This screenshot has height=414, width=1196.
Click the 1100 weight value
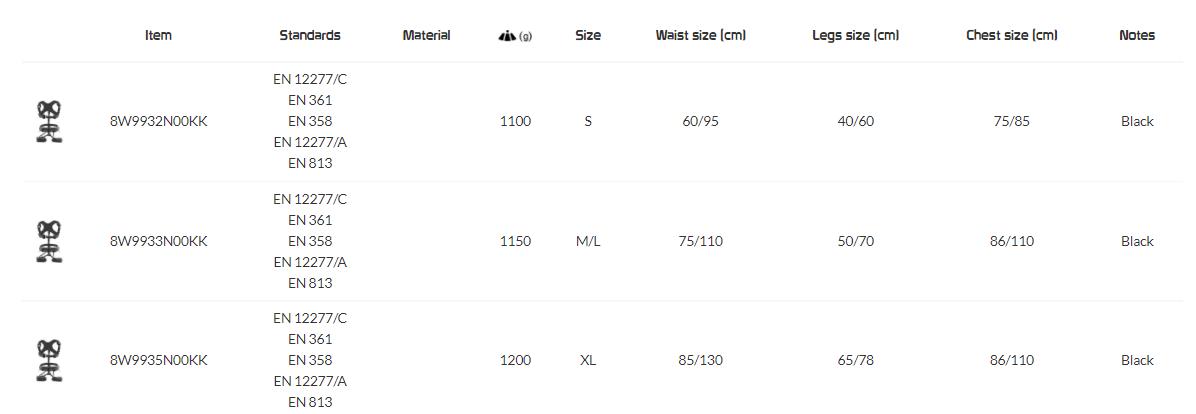[x=515, y=122]
